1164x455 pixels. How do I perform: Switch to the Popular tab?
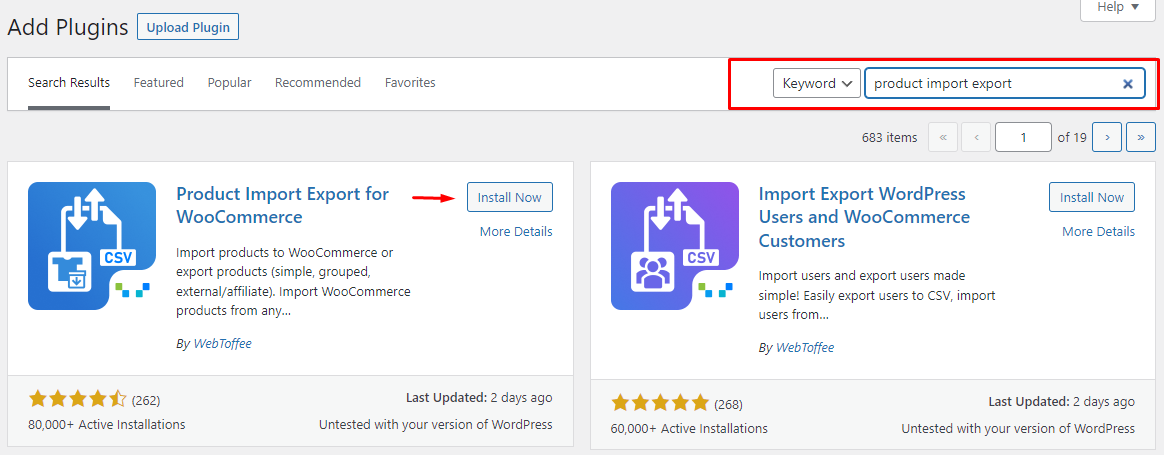229,82
